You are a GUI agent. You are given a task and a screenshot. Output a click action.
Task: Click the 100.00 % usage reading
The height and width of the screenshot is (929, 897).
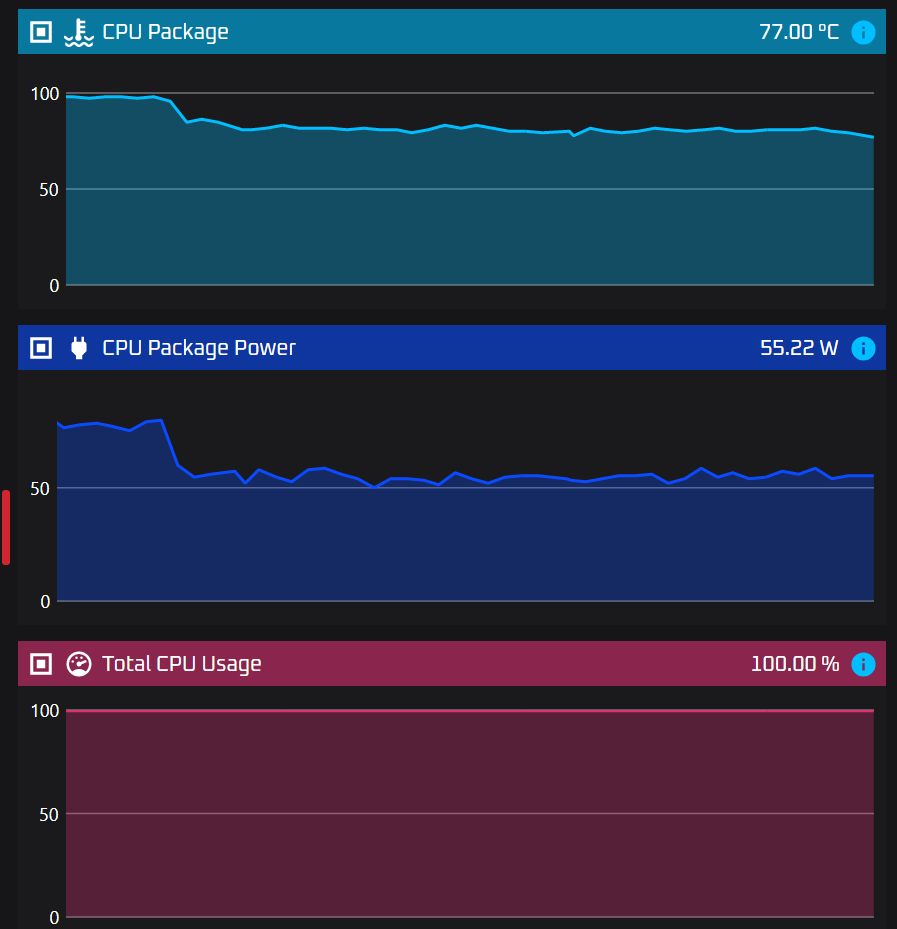point(795,664)
